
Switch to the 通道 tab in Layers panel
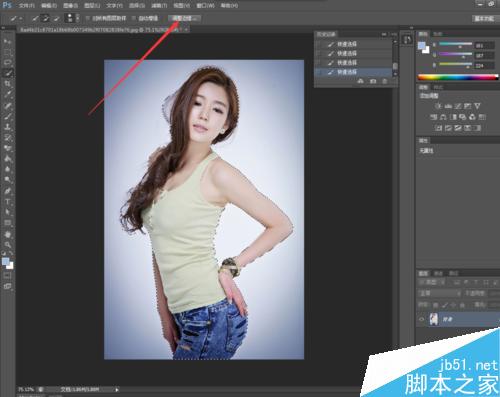(x=438, y=273)
